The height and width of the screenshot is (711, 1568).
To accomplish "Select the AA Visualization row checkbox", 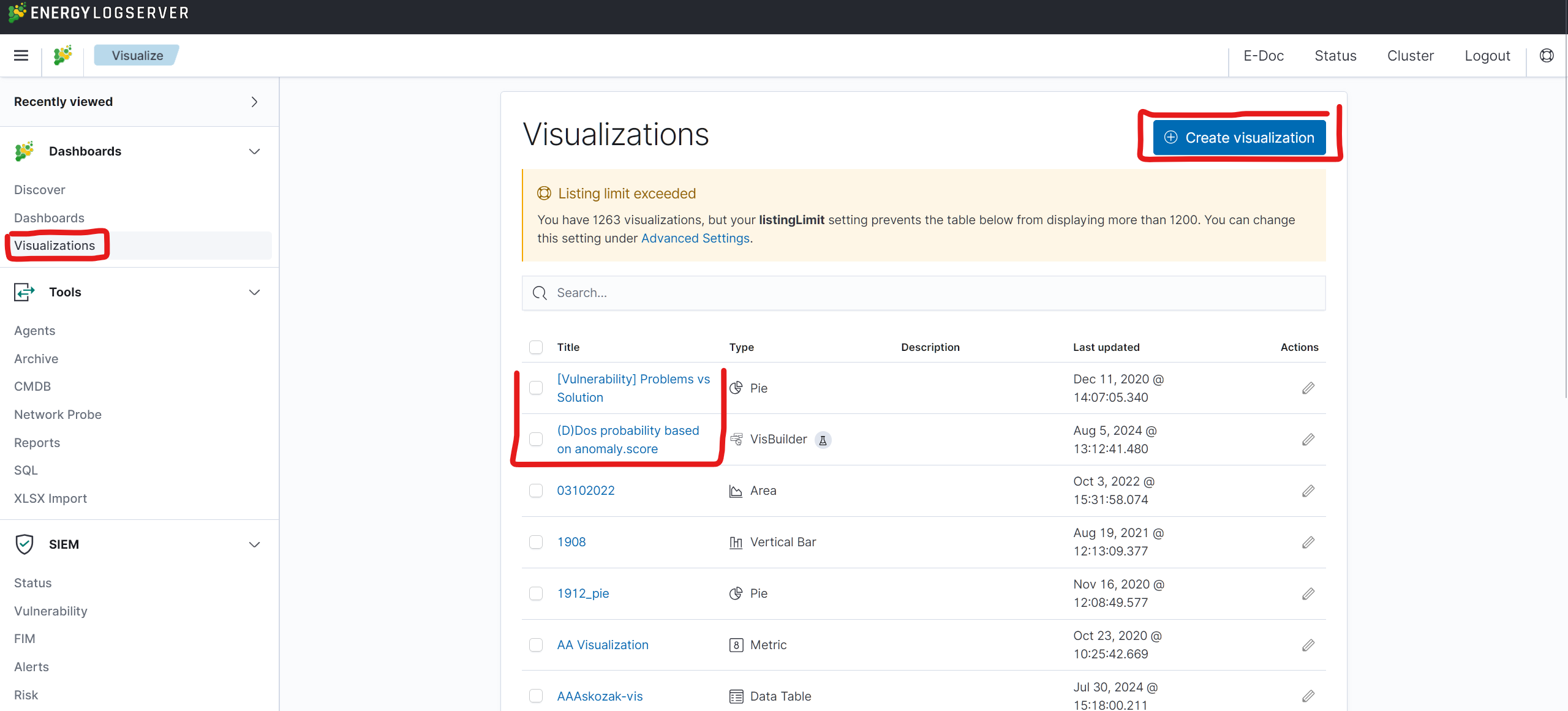I will click(536, 645).
